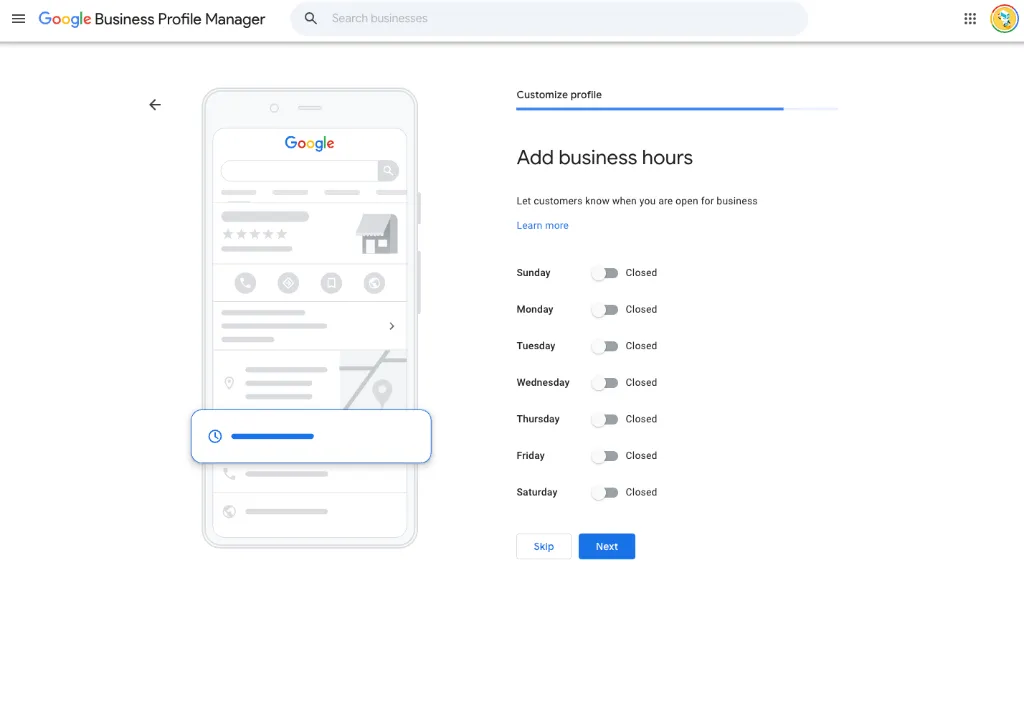Click the Customize profile step label
Screen dimensions: 1024x715
[x=559, y=95]
